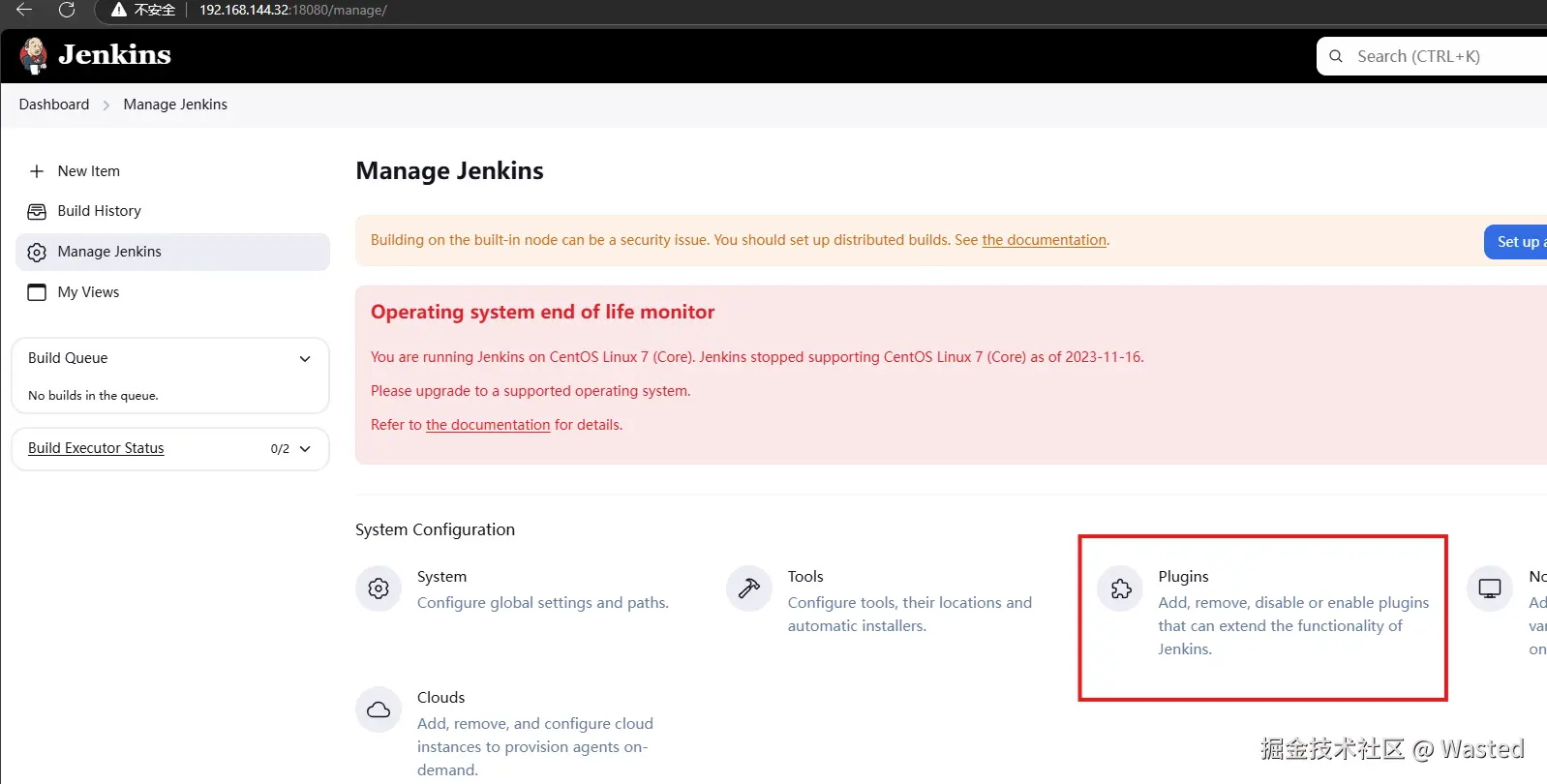The width and height of the screenshot is (1547, 784).
Task: Click the Operating system end of life monitor heading
Action: point(542,312)
